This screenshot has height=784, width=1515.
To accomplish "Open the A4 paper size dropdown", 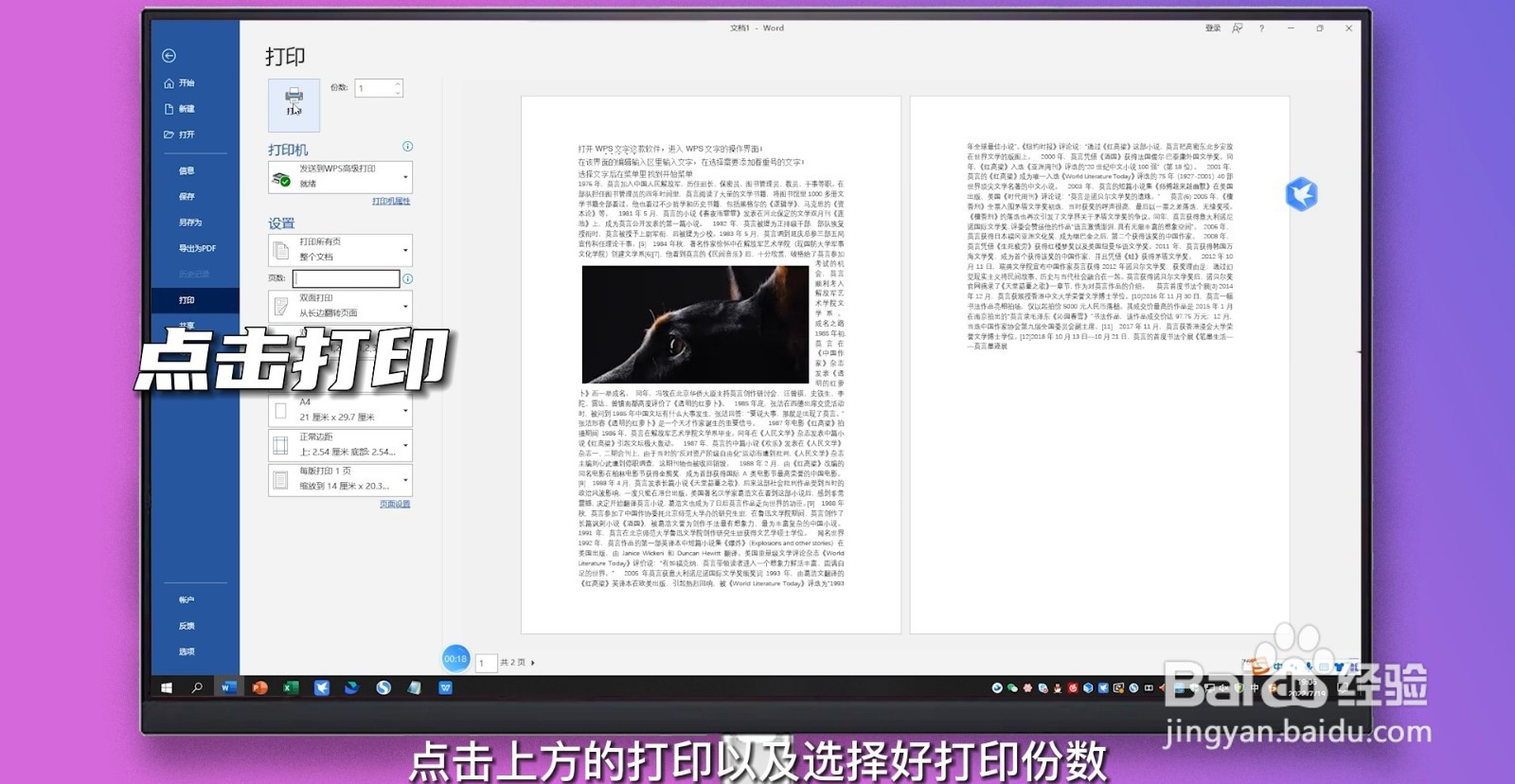I will point(340,410).
